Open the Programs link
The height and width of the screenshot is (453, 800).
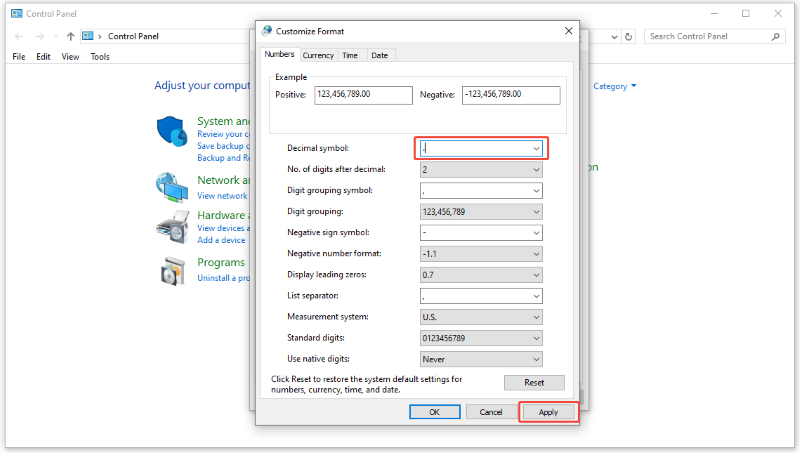coord(221,262)
